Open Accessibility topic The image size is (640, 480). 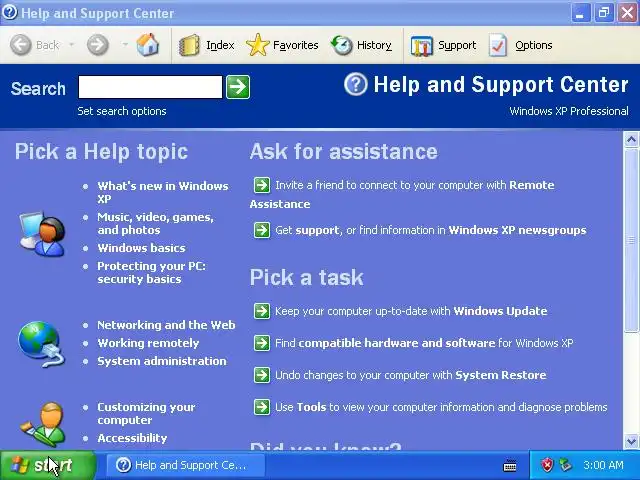coord(132,438)
